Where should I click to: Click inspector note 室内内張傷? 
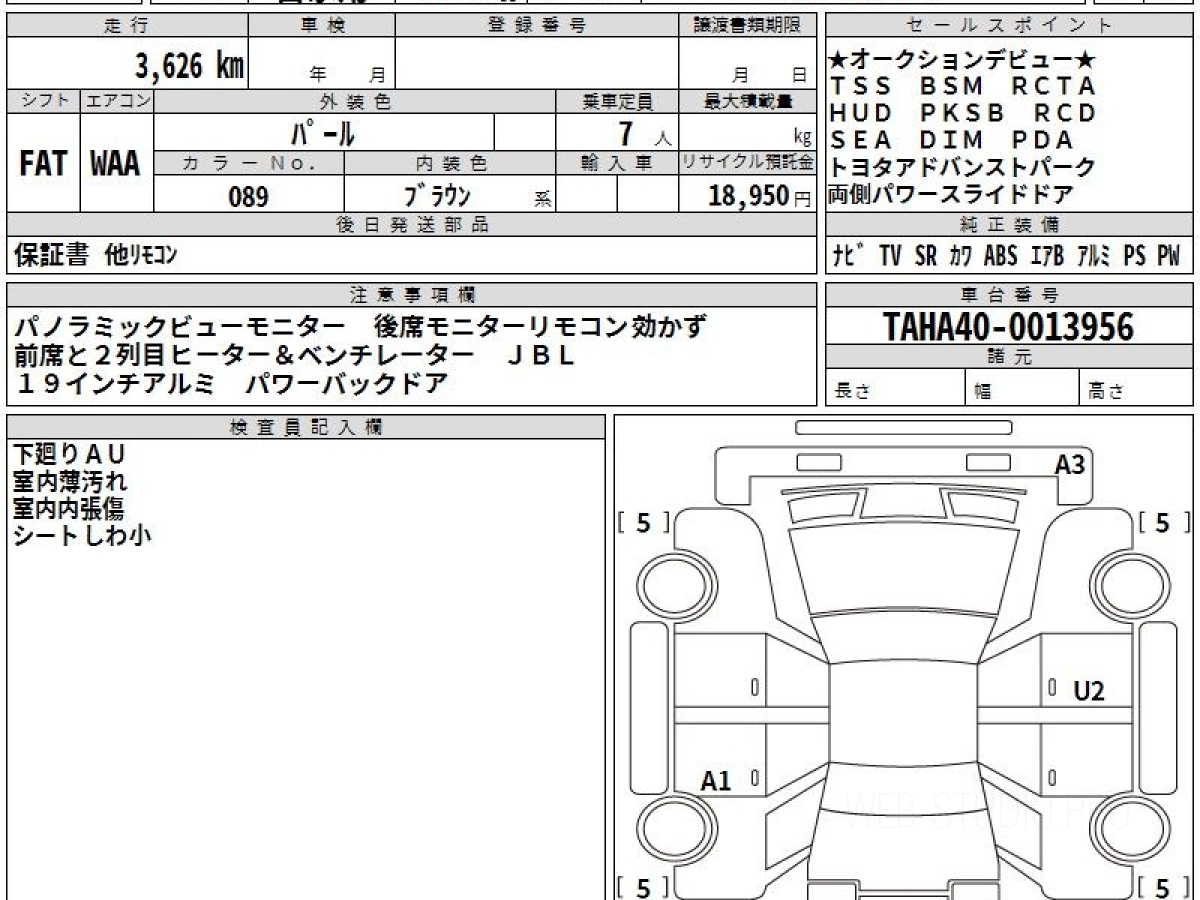point(69,509)
